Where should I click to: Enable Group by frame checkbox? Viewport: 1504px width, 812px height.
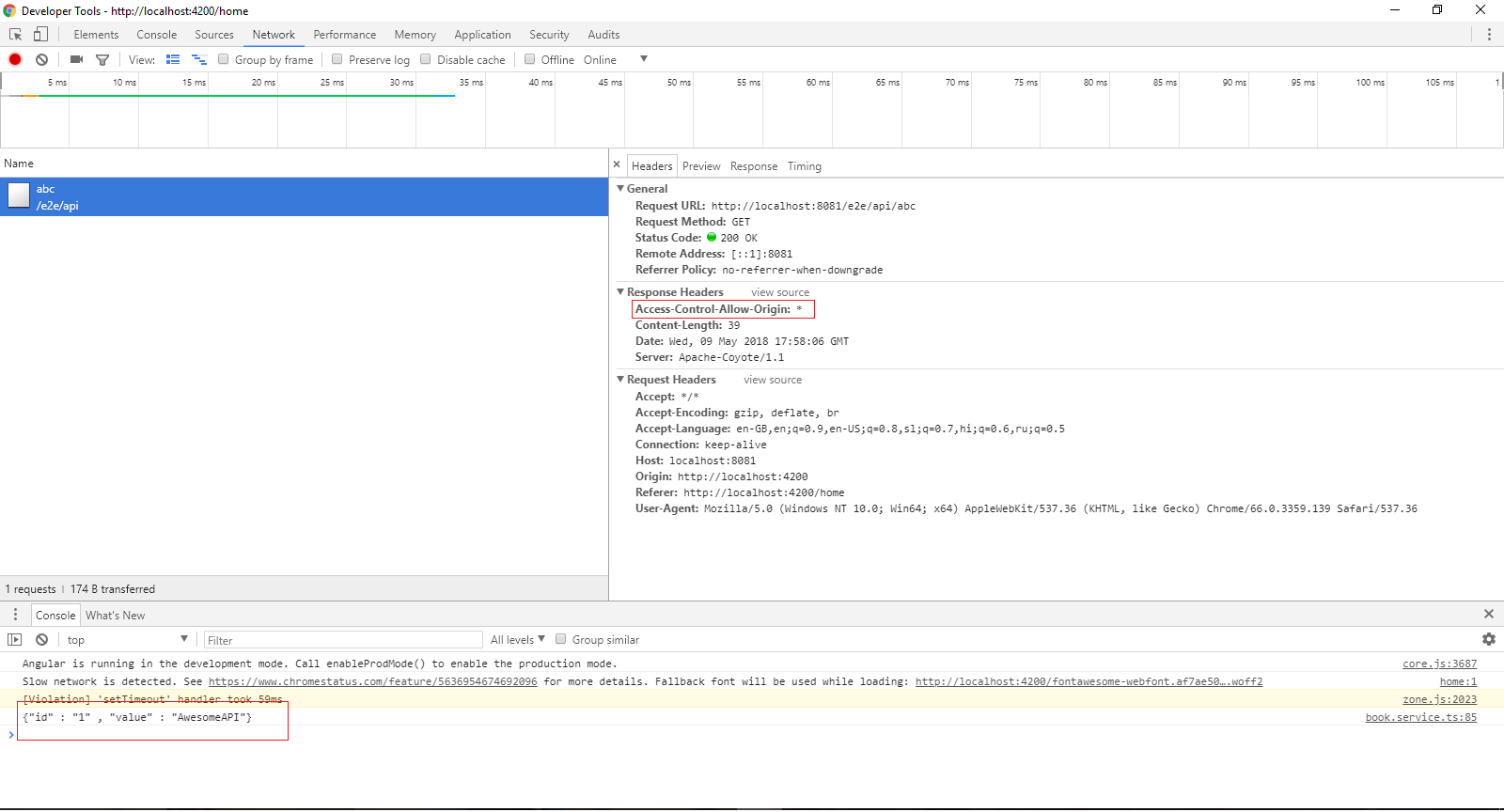point(224,59)
